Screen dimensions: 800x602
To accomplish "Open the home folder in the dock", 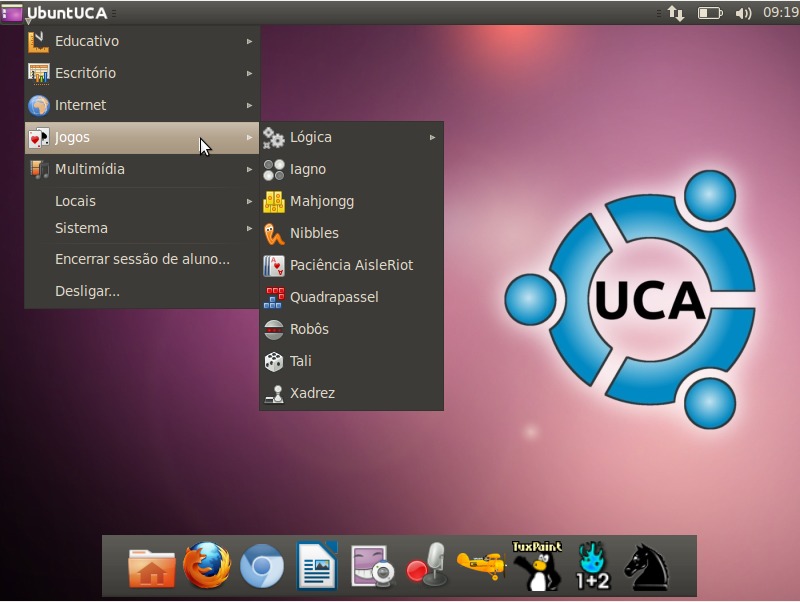I will click(x=152, y=567).
